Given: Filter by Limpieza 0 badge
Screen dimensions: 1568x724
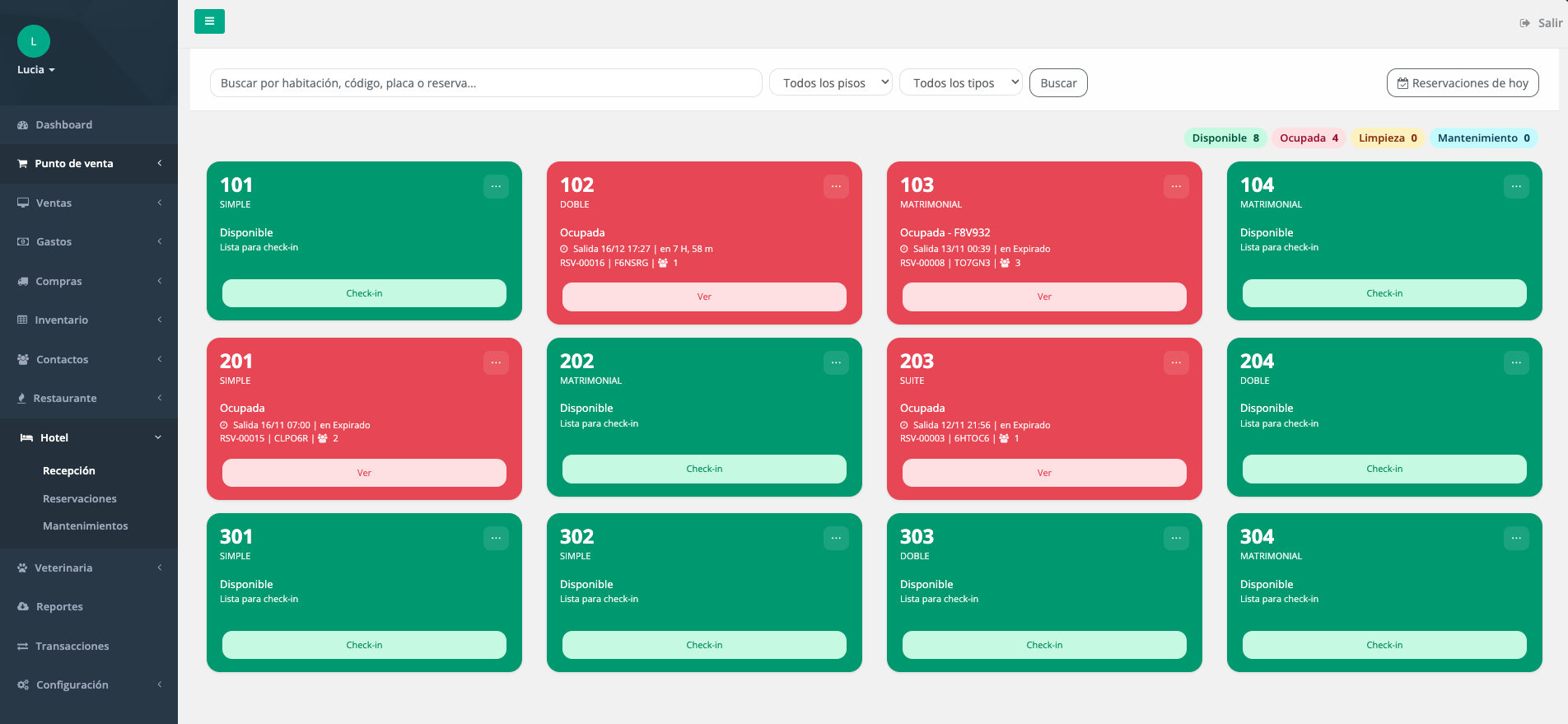Looking at the screenshot, I should (x=1388, y=138).
